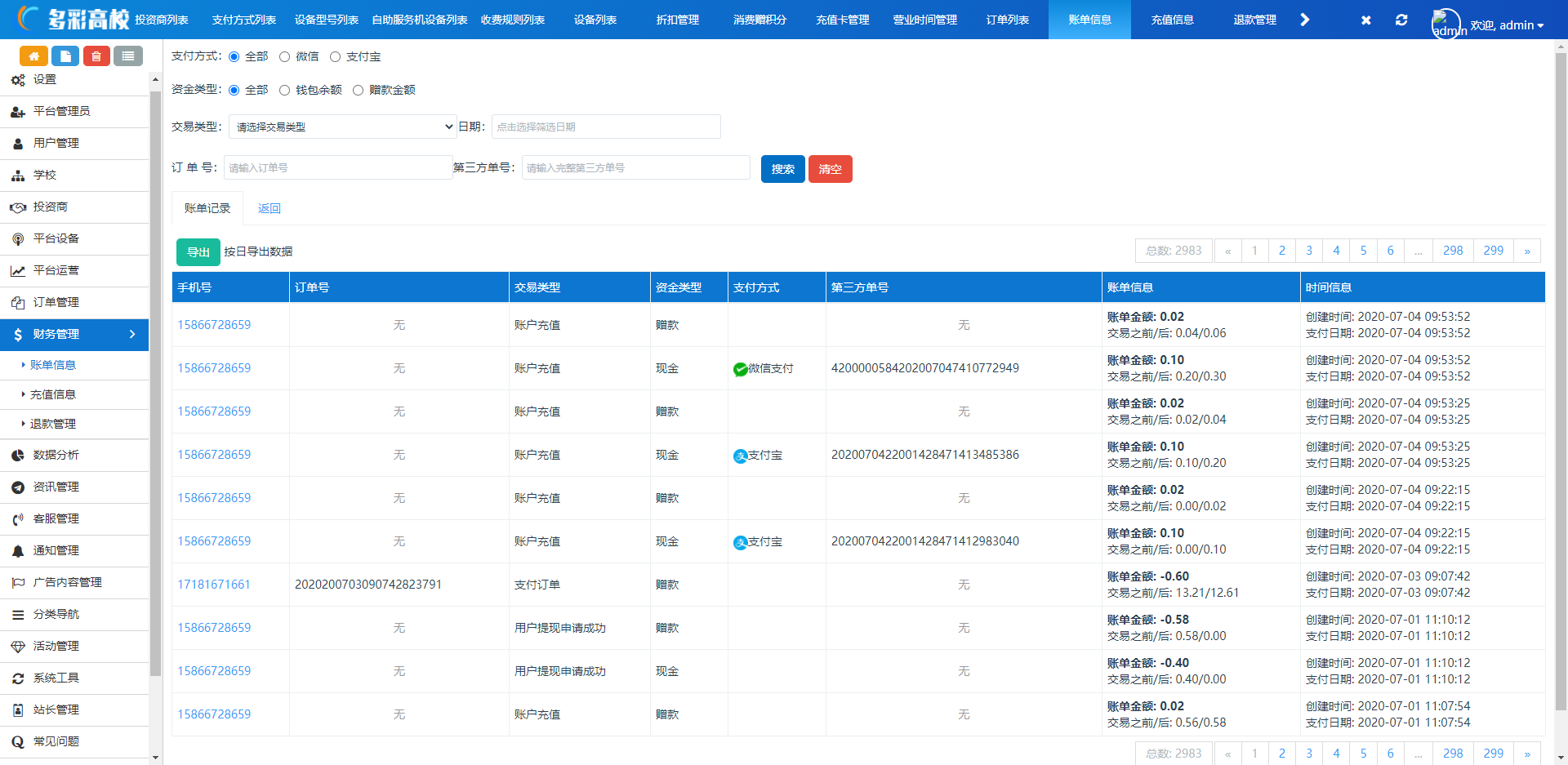Select 赠款金额 fund type radio
The height and width of the screenshot is (765, 1568).
click(x=359, y=91)
